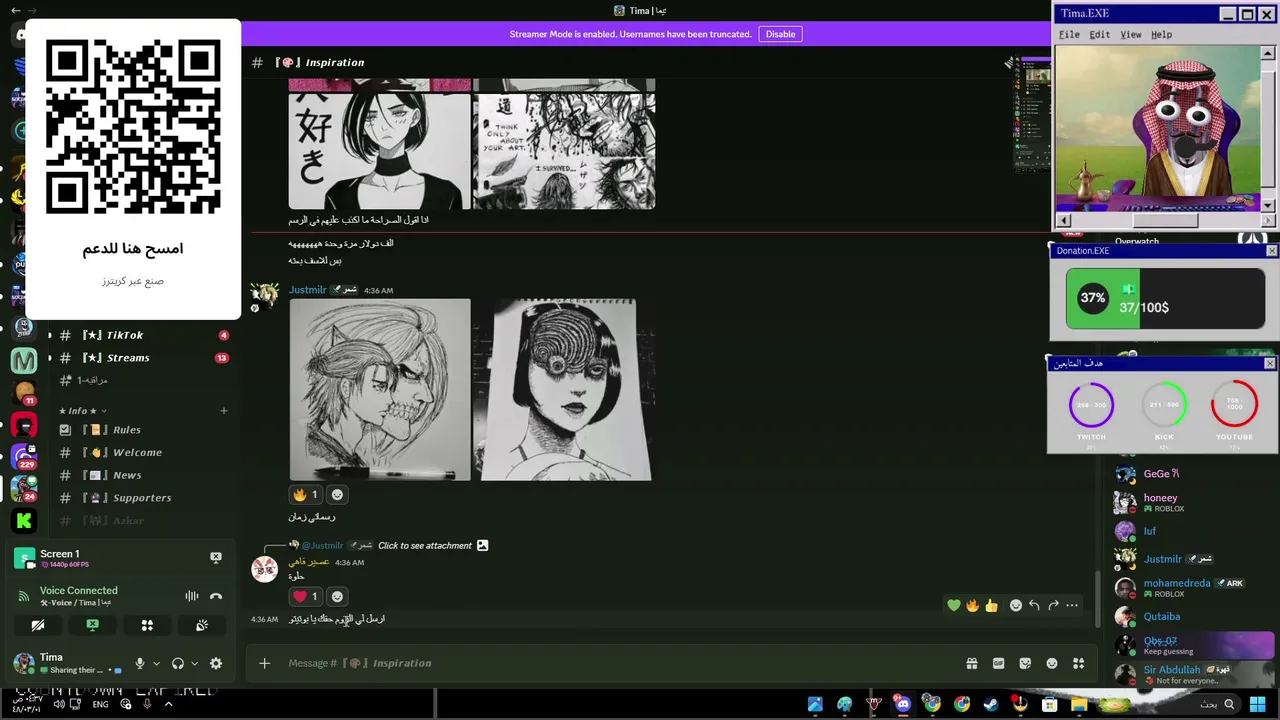1280x720 pixels.
Task: Open File Explorer from the taskbar
Action: (1079, 704)
